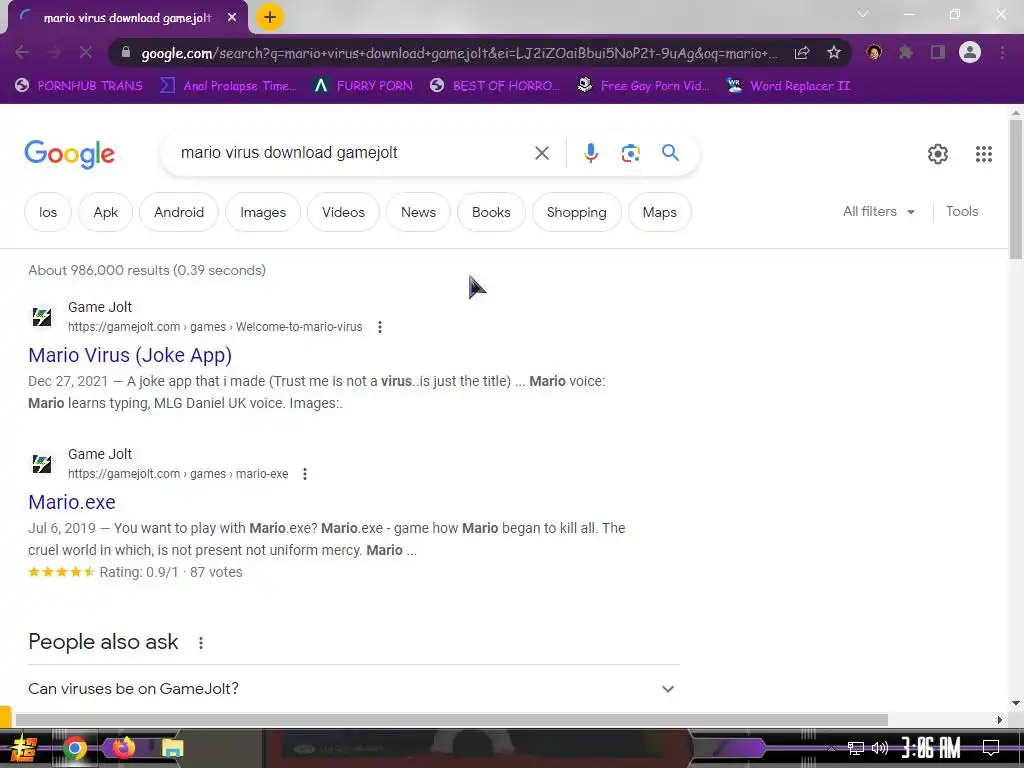This screenshot has width=1024, height=768.
Task: Clear the search query with the X
Action: pyautogui.click(x=542, y=153)
